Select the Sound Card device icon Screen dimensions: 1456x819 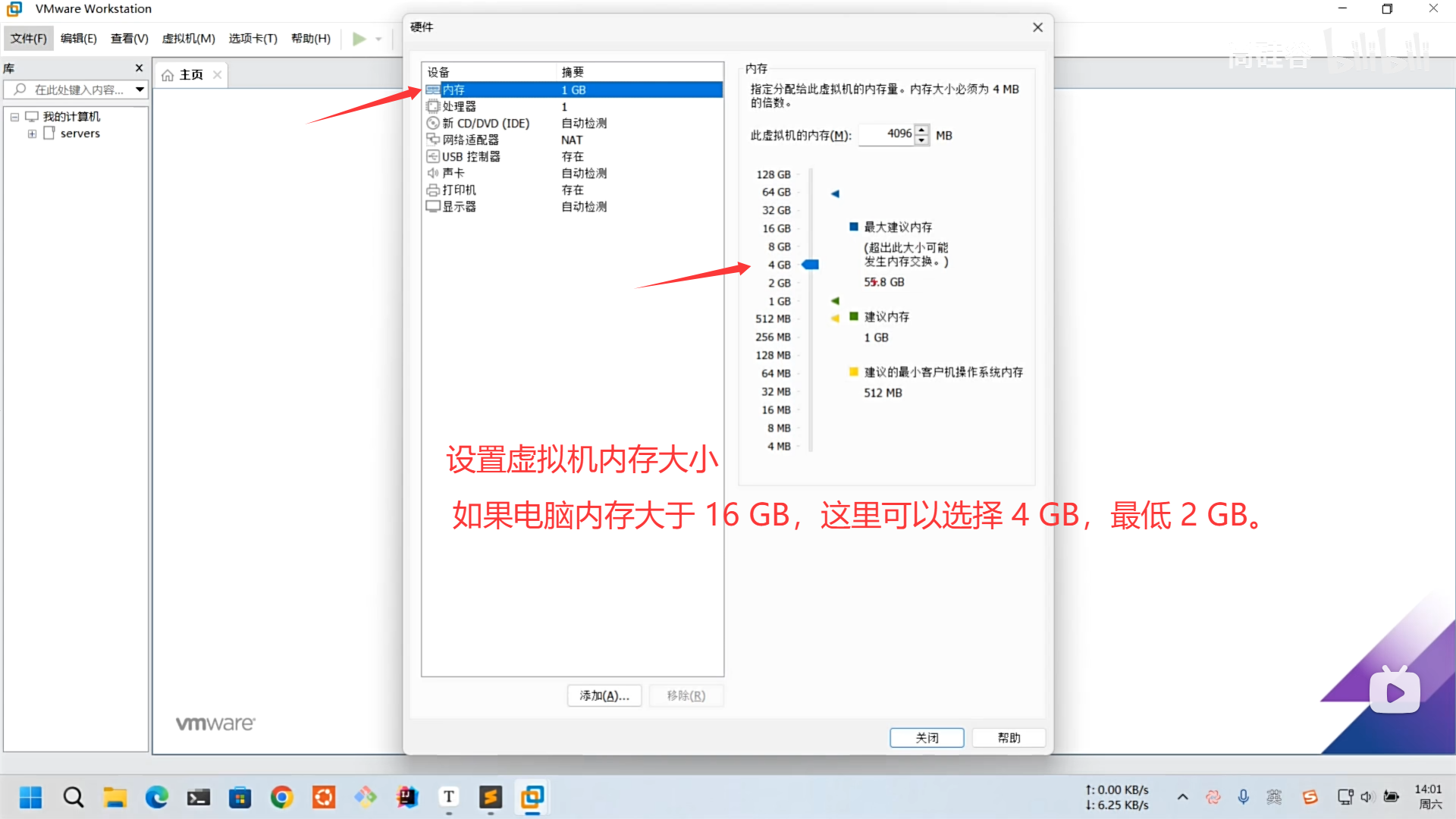[x=433, y=173]
